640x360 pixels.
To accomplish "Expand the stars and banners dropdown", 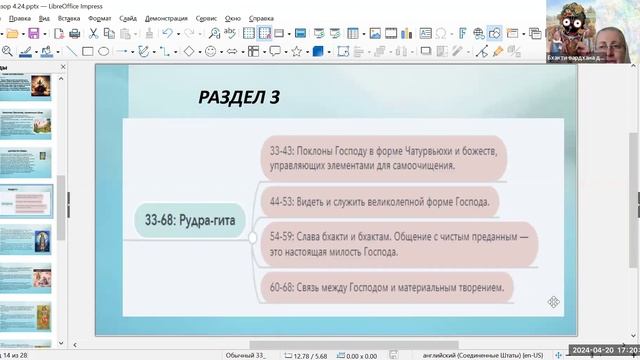I will pyautogui.click(x=307, y=52).
